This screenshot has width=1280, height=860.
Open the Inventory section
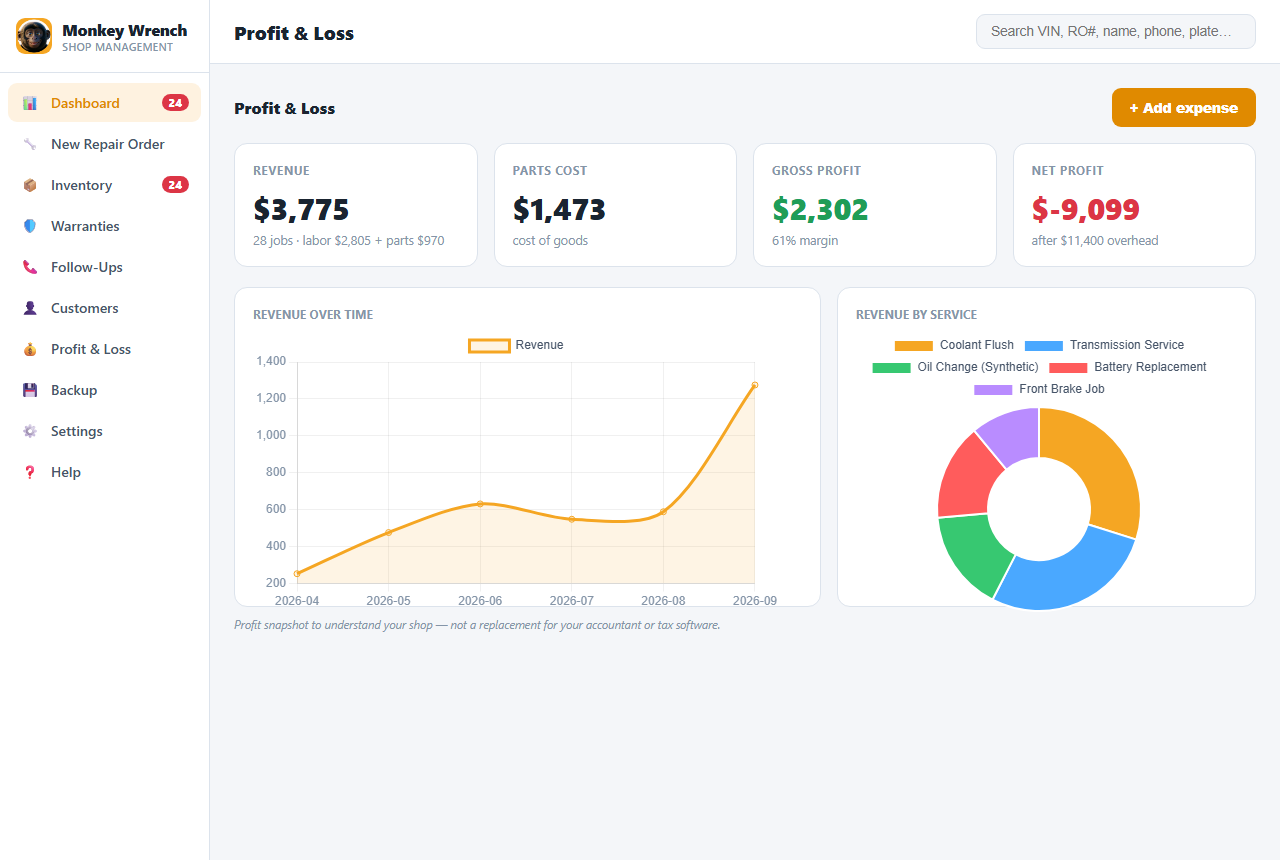pos(104,185)
